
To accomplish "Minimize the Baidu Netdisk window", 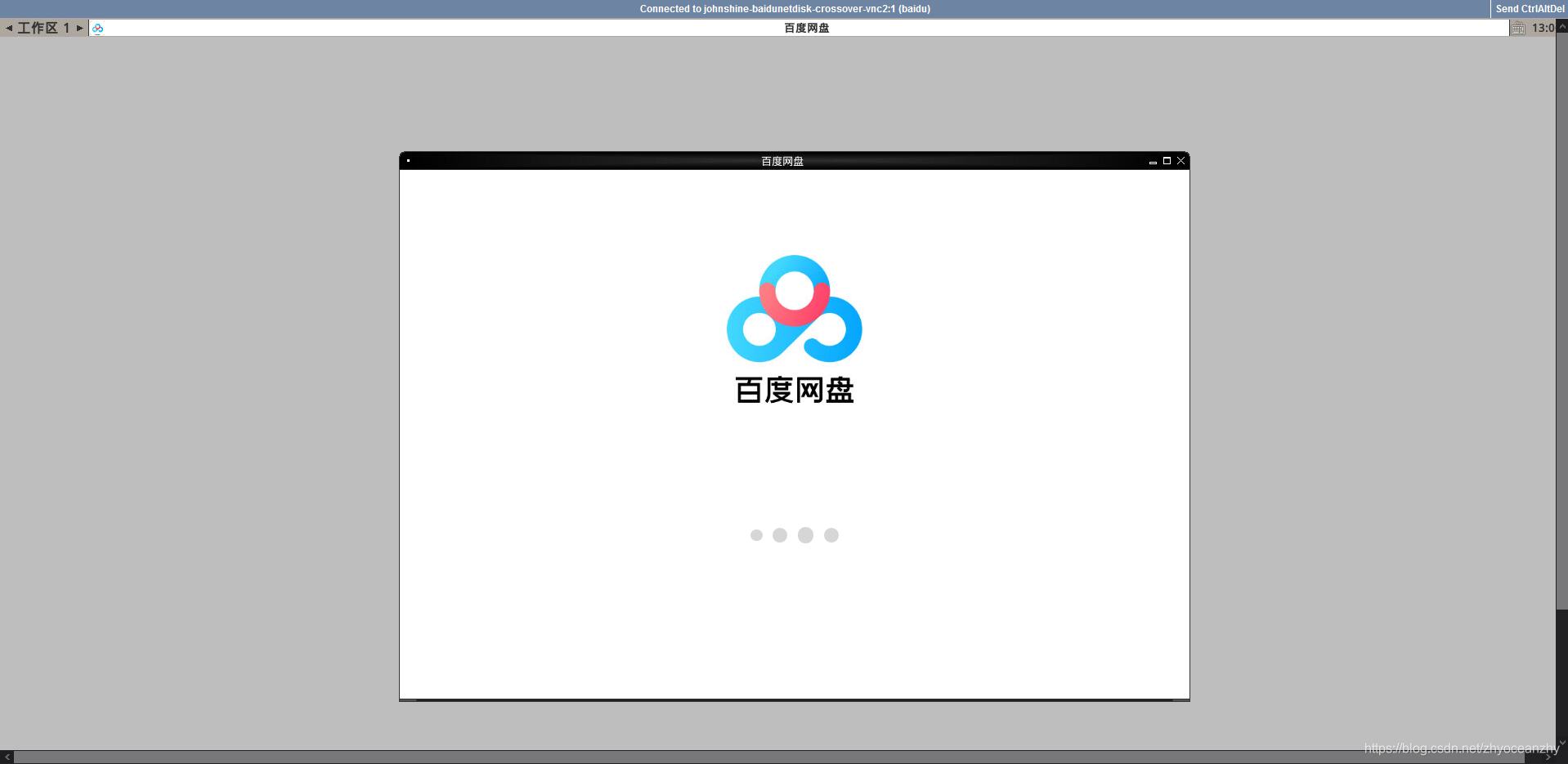I will click(x=1154, y=161).
